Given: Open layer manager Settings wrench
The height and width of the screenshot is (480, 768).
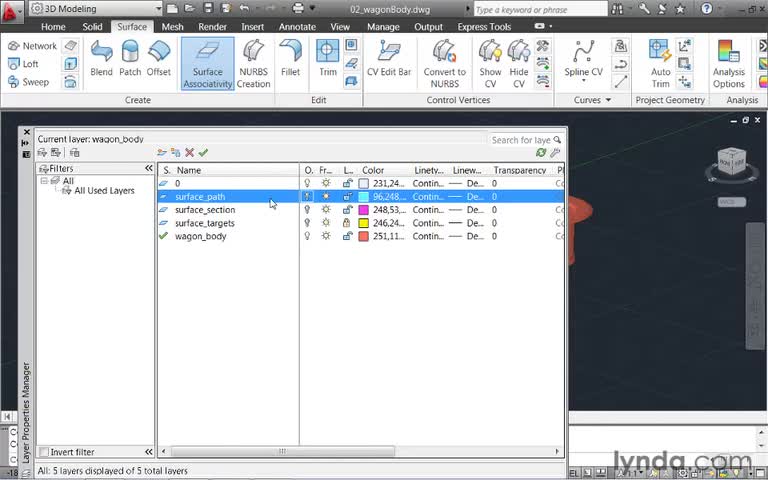Looking at the screenshot, I should point(555,153).
